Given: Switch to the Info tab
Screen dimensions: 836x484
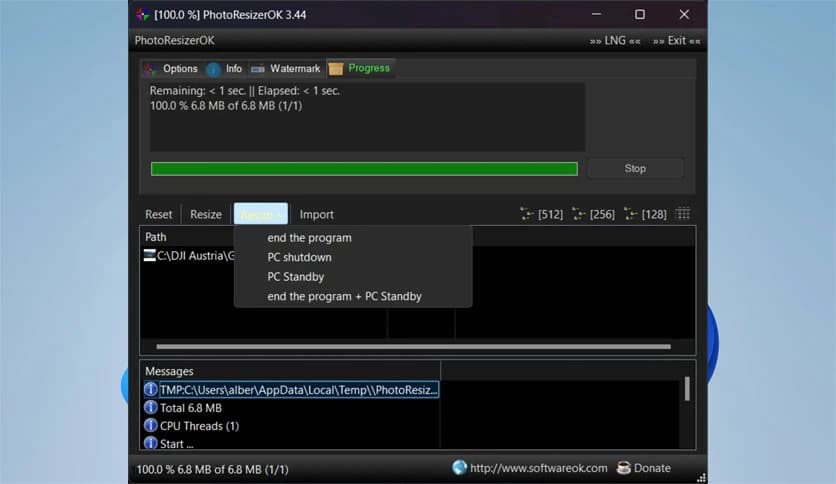Looking at the screenshot, I should pos(224,69).
